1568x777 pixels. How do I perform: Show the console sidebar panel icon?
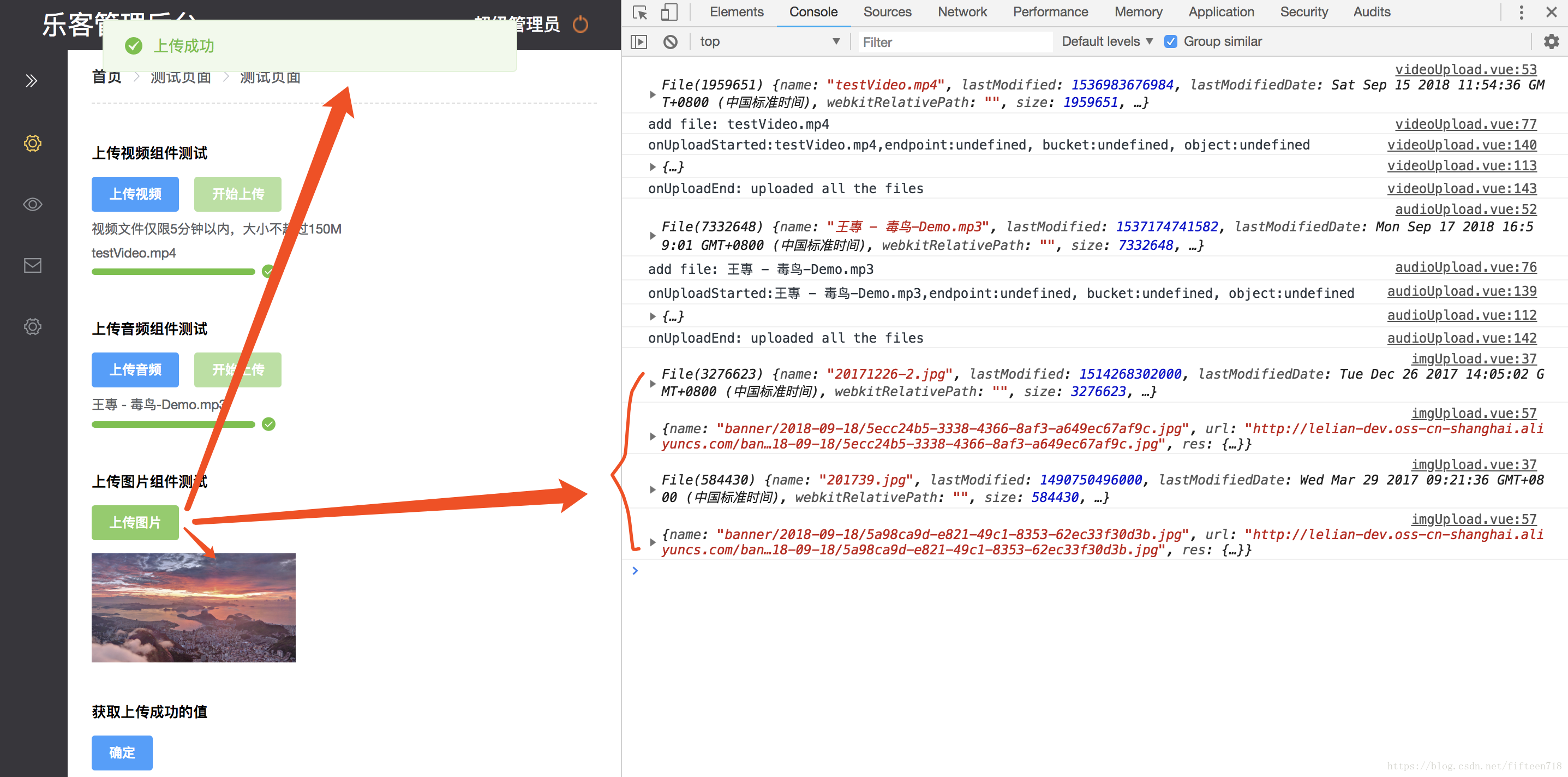point(638,42)
